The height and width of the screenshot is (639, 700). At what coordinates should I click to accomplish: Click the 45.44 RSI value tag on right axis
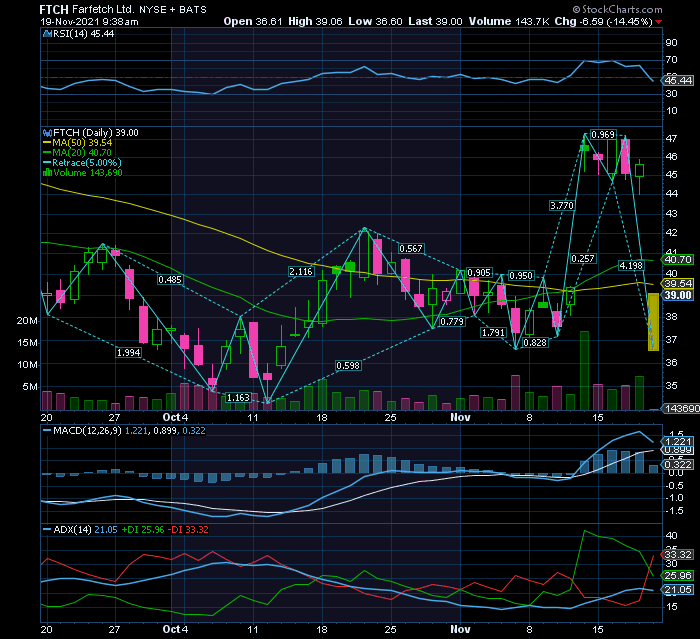pos(678,81)
